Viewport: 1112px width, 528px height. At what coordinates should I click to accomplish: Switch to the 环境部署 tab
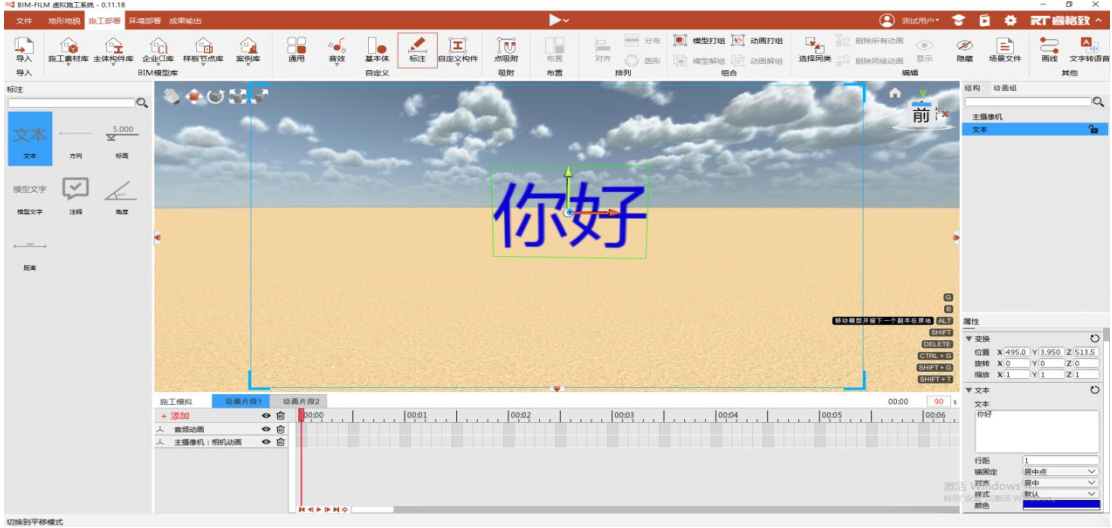(x=145, y=21)
